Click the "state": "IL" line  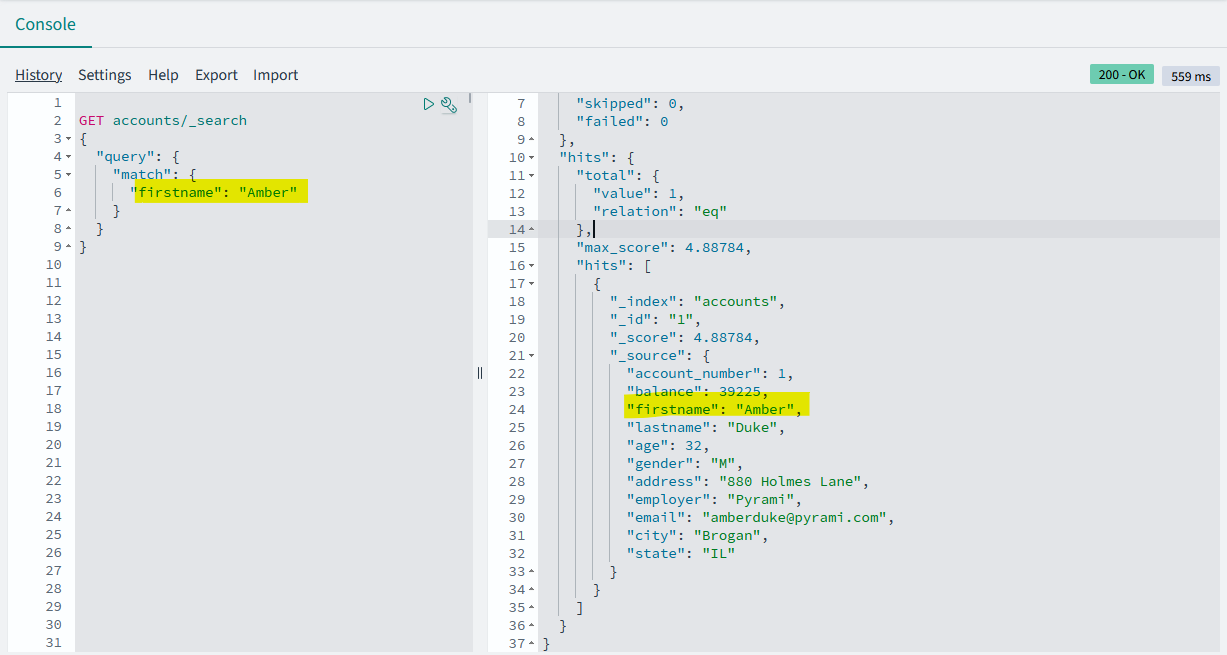pyautogui.click(x=680, y=553)
